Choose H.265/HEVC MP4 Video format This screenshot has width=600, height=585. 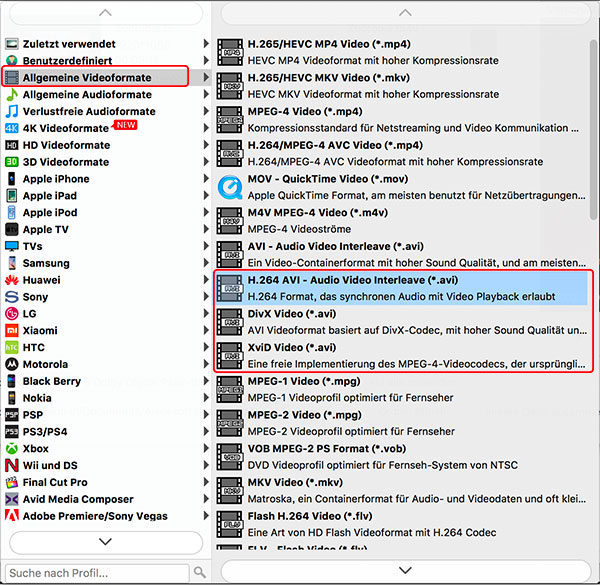click(x=402, y=52)
